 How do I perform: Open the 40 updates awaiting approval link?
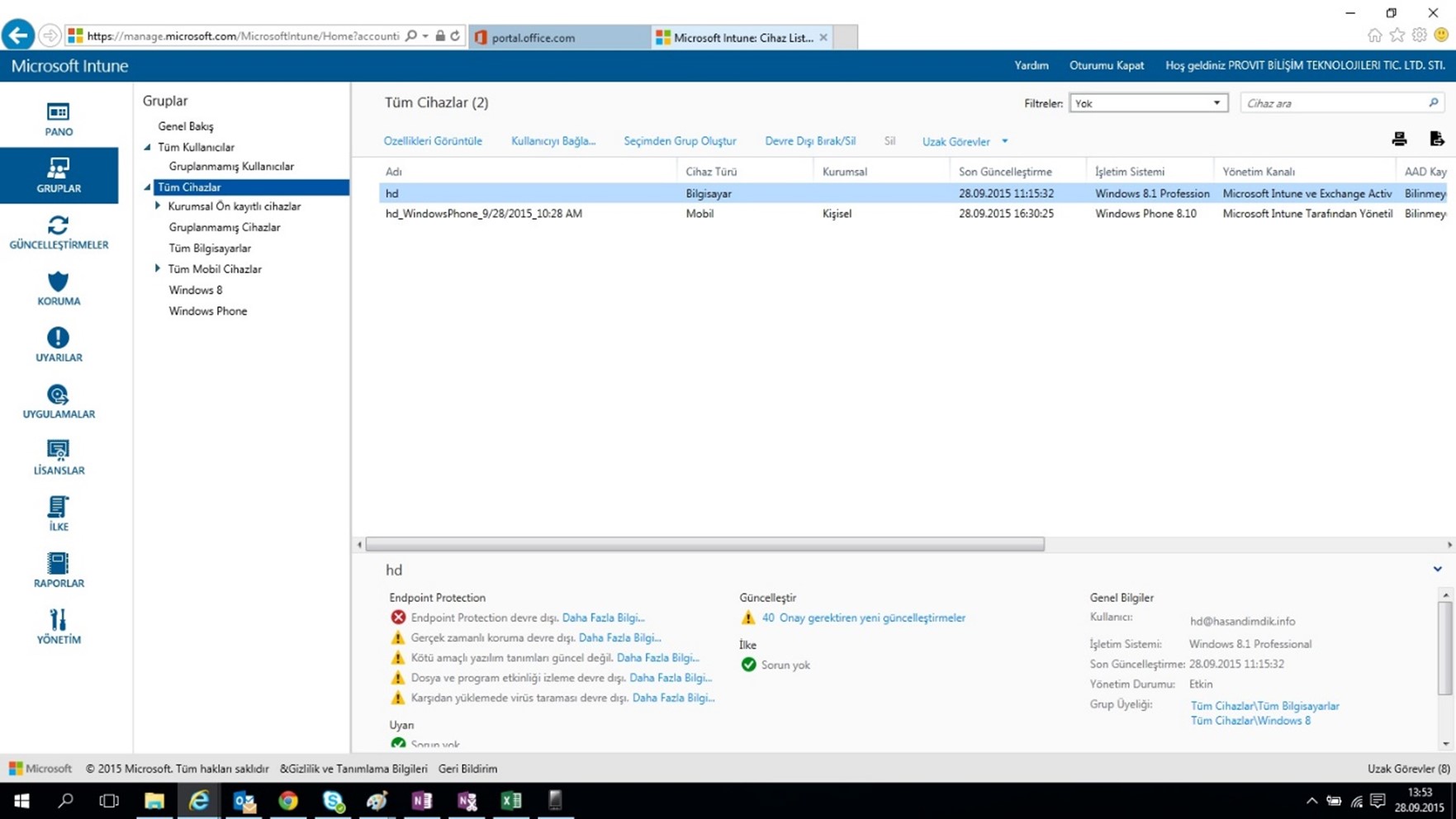tap(863, 618)
